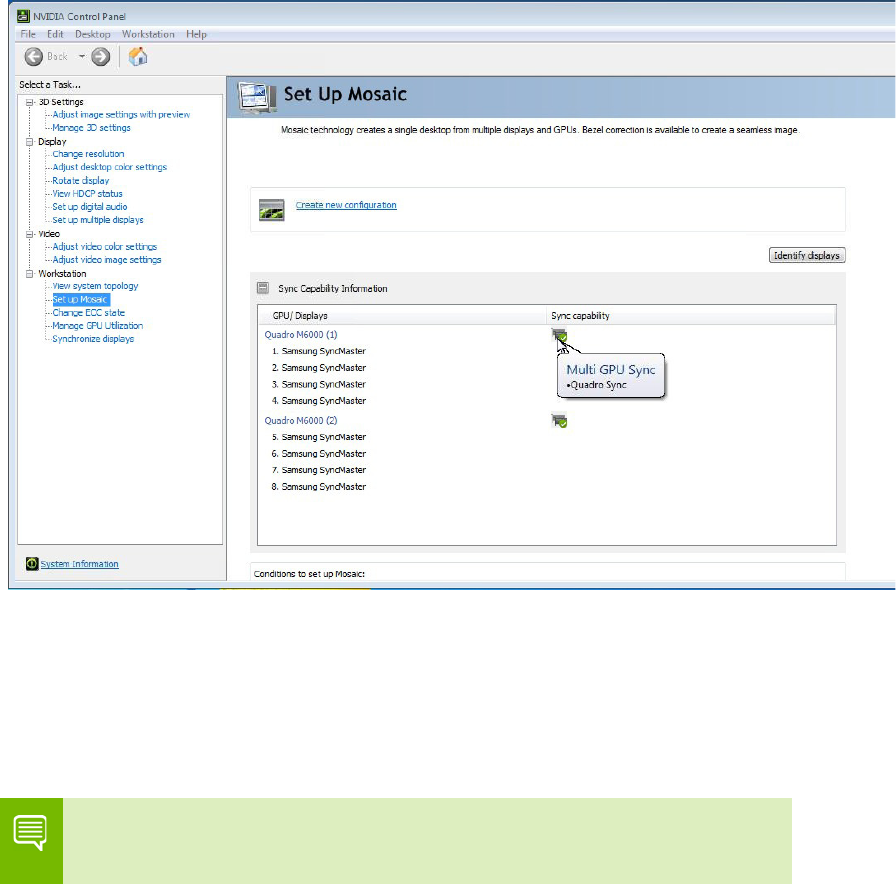The width and height of the screenshot is (896, 884).
Task: Select View system topology
Action: [95, 286]
